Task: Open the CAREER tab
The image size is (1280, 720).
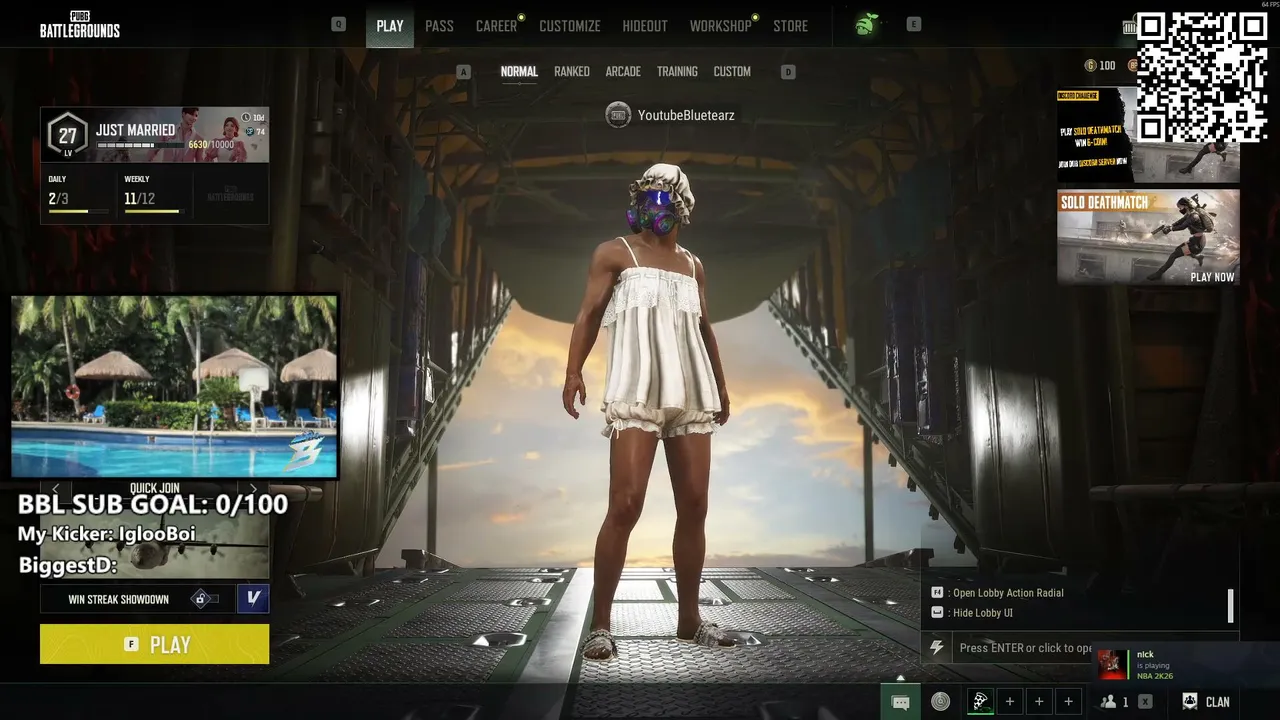Action: (496, 26)
